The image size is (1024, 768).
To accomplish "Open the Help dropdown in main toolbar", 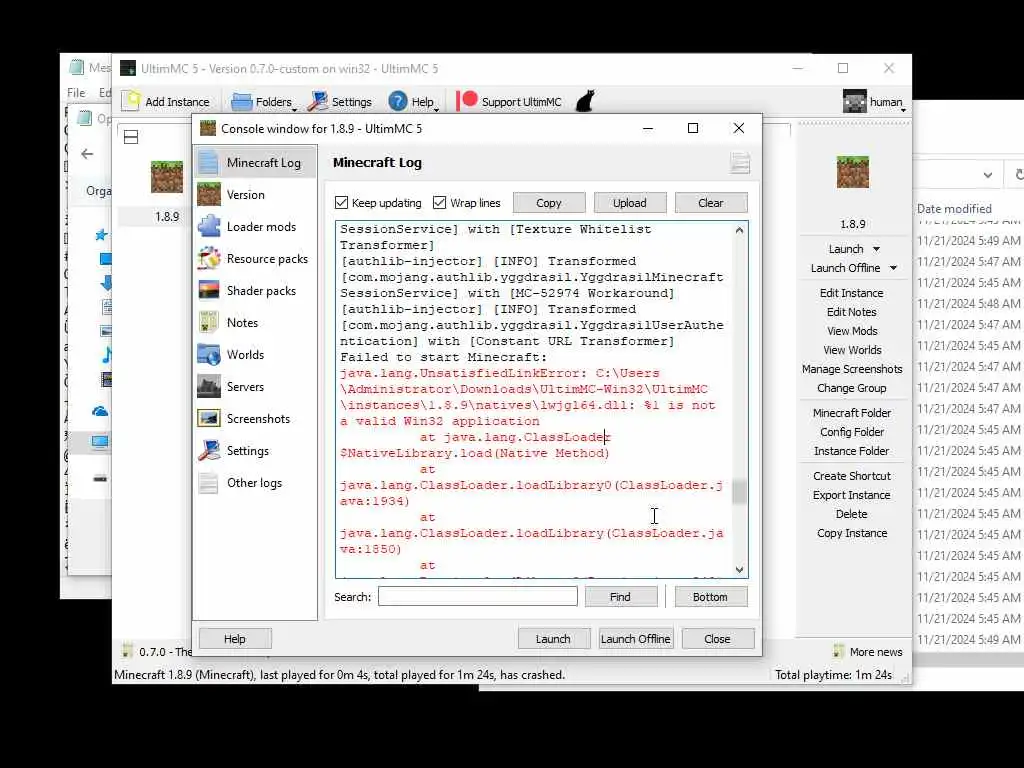I will 413,102.
